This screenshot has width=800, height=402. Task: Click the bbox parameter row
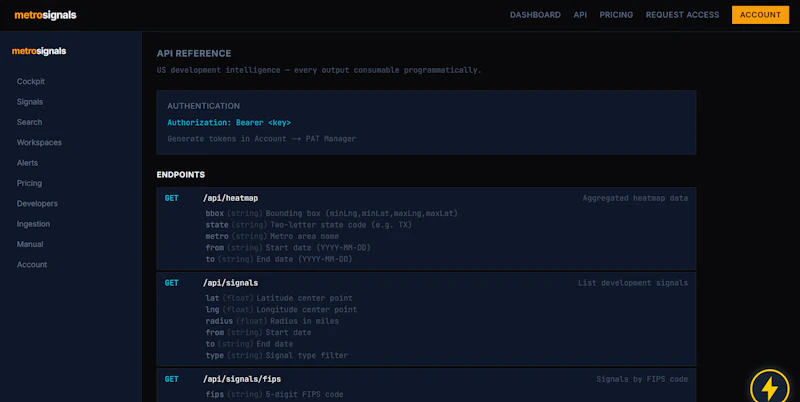tap(332, 213)
